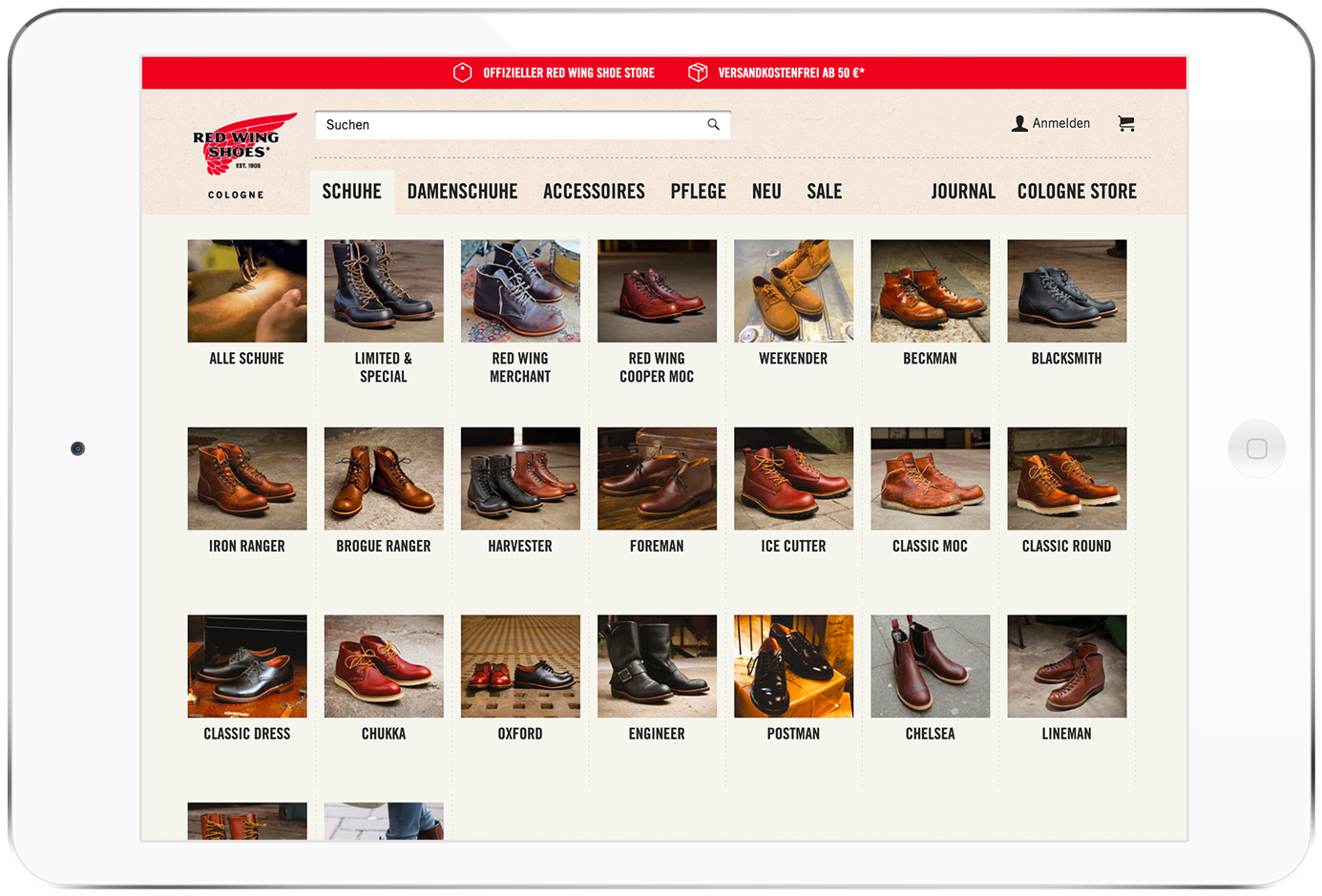Open the Classic Dress shoe thumbnail
The image size is (1322, 896).
tap(247, 666)
